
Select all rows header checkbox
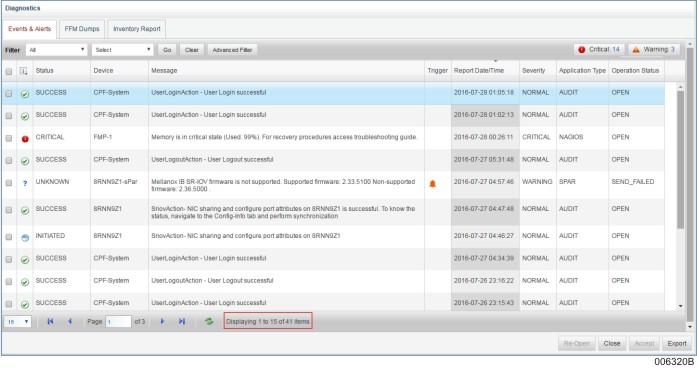pos(8,72)
